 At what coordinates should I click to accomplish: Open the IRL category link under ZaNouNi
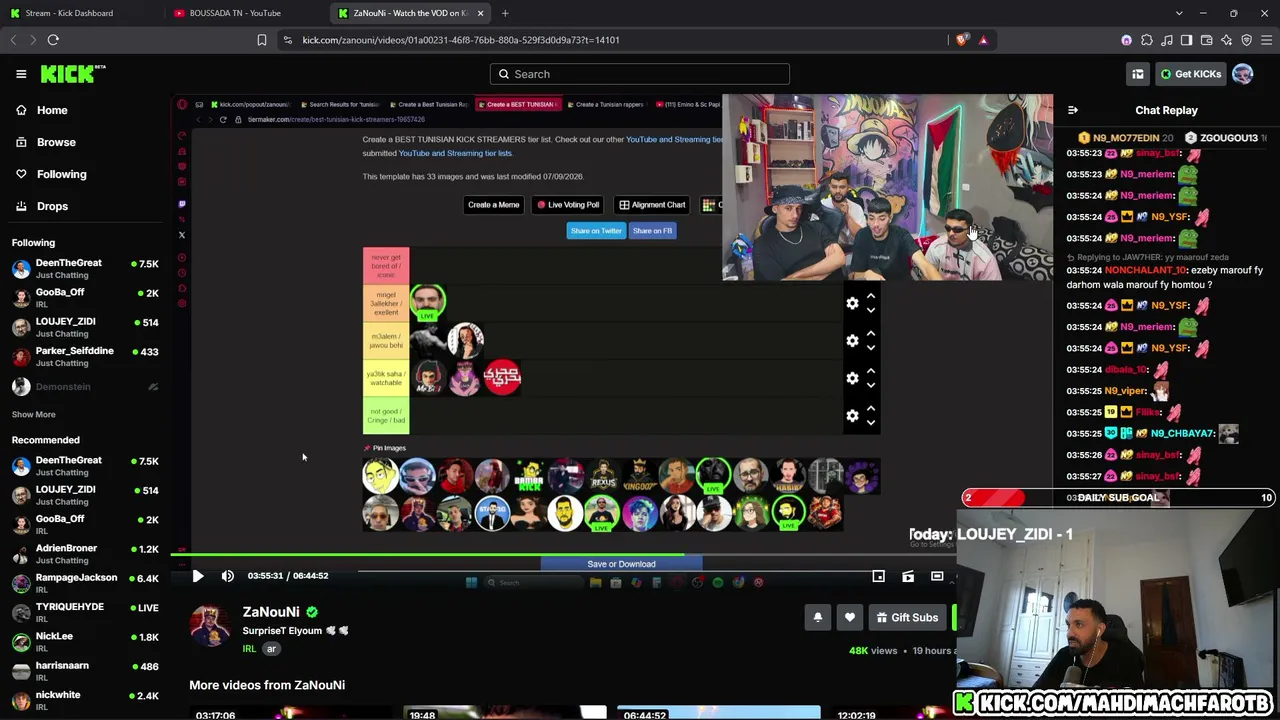[249, 649]
